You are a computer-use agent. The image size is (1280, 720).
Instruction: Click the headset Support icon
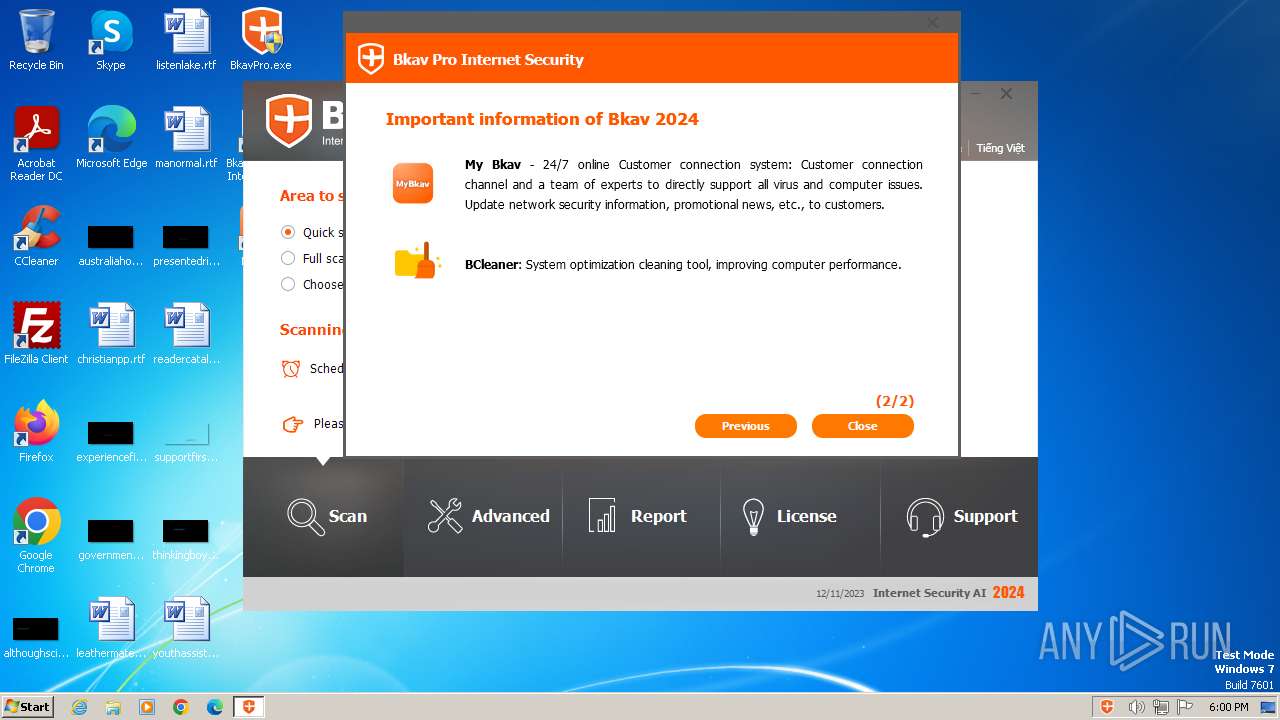(x=925, y=517)
